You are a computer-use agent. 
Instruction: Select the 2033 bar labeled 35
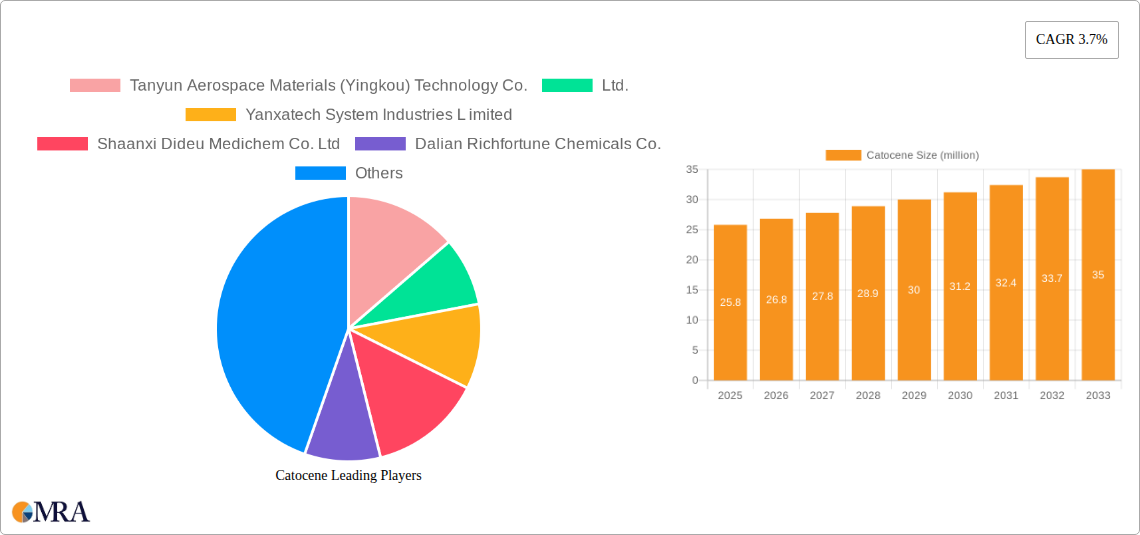pyautogui.click(x=1098, y=275)
